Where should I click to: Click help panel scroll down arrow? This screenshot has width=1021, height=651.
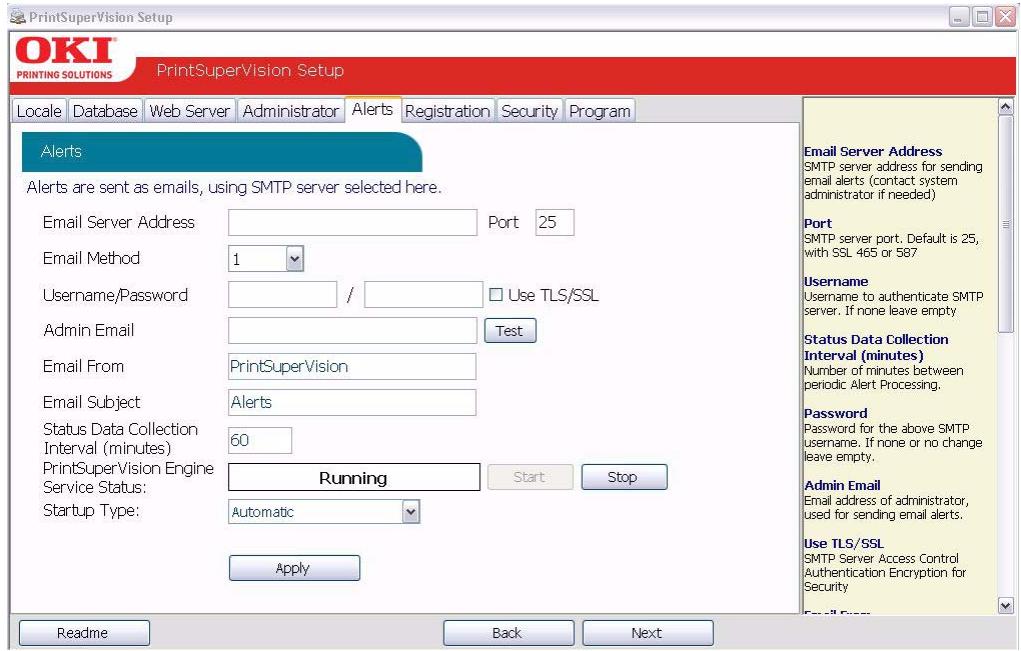tap(1005, 605)
